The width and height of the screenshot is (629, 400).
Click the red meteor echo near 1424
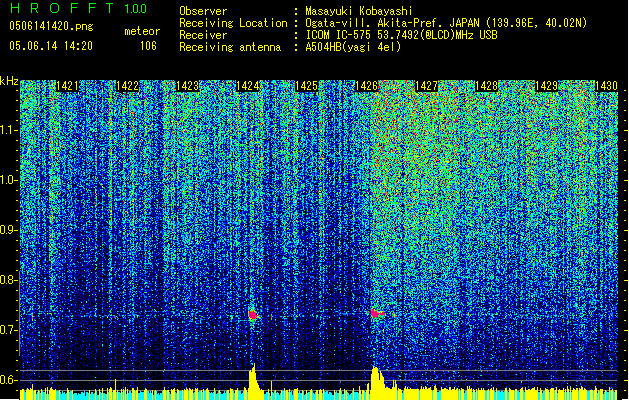click(253, 315)
